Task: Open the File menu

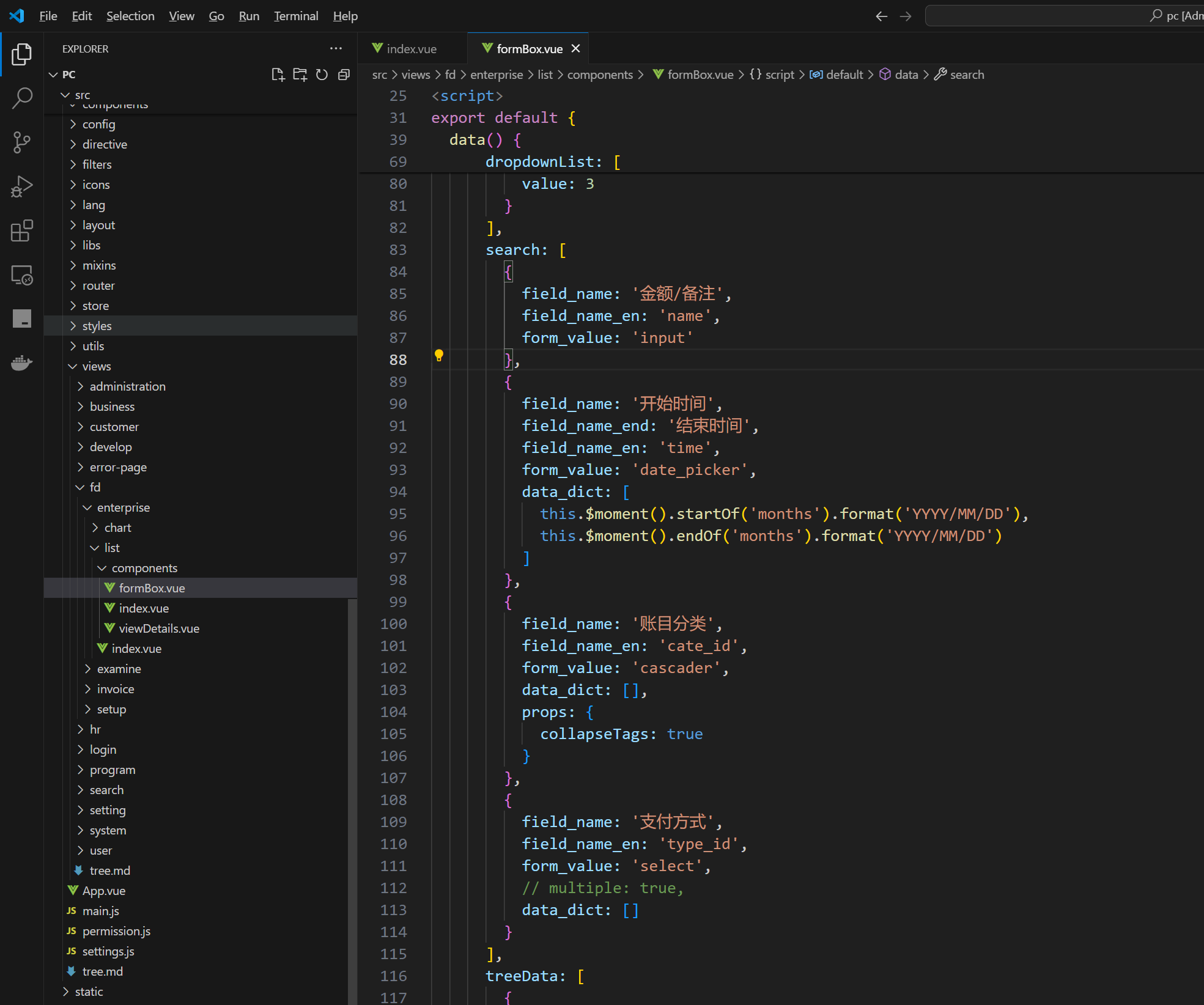Action: click(x=48, y=16)
